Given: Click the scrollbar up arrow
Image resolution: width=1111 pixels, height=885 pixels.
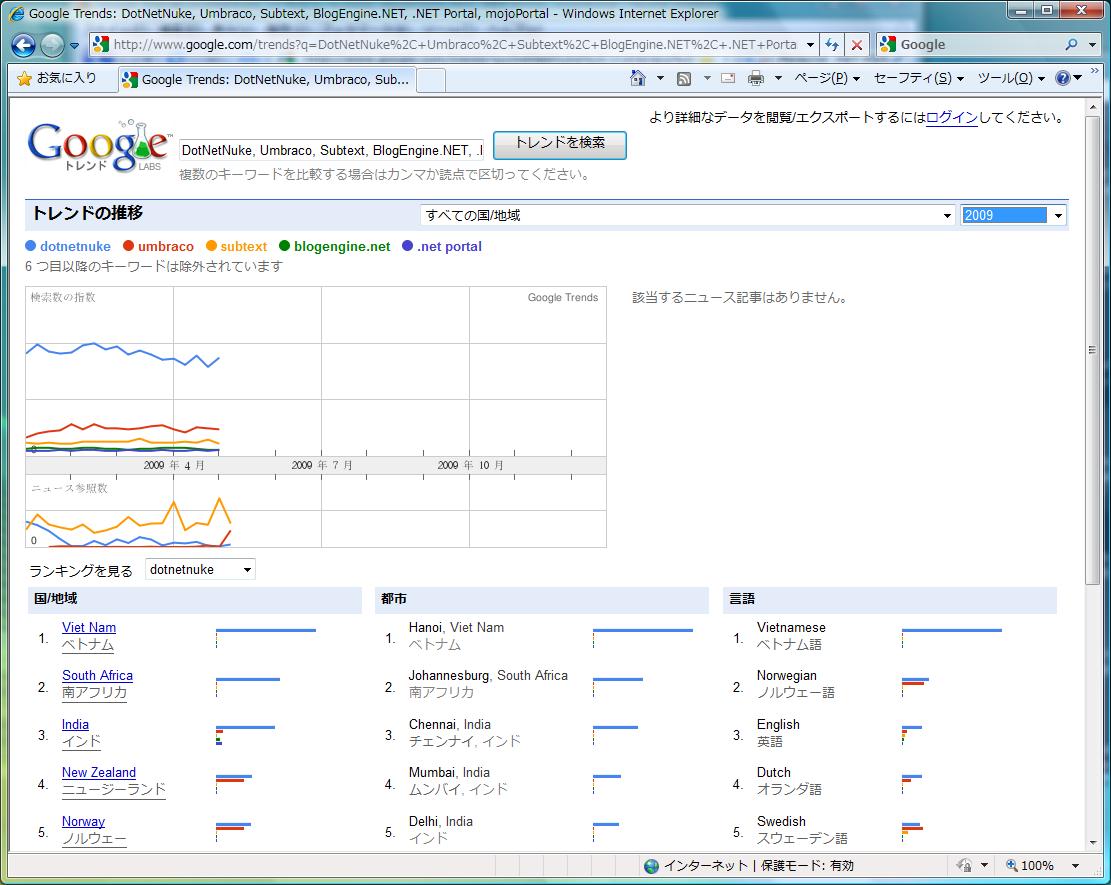Looking at the screenshot, I should (1092, 106).
